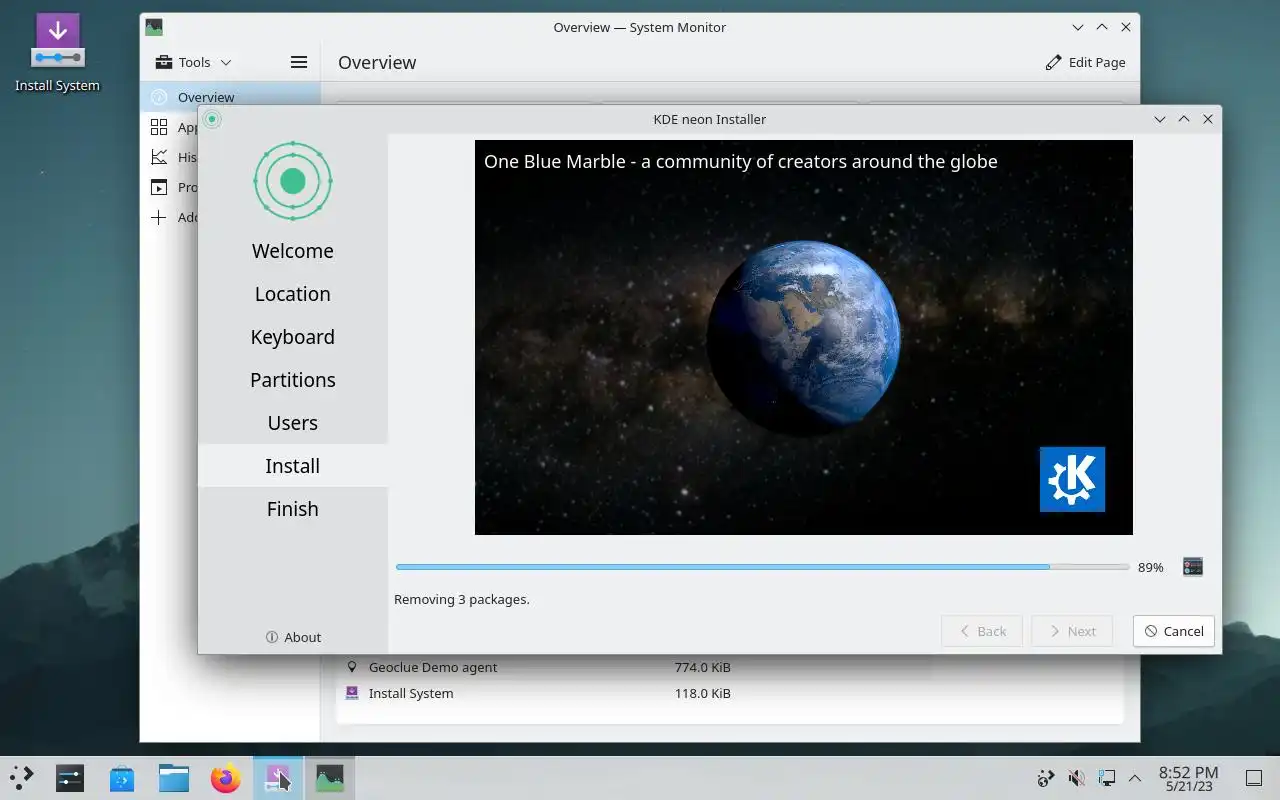
Task: Select the Install step in installer sidebar
Action: tap(293, 466)
